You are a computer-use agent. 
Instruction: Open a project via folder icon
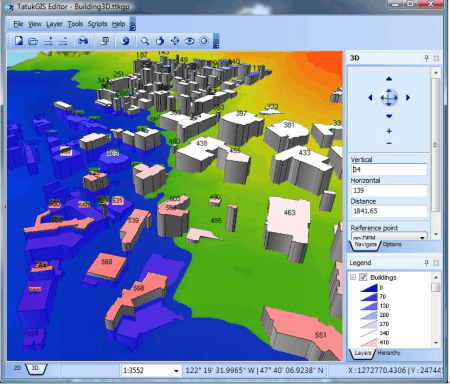point(33,41)
